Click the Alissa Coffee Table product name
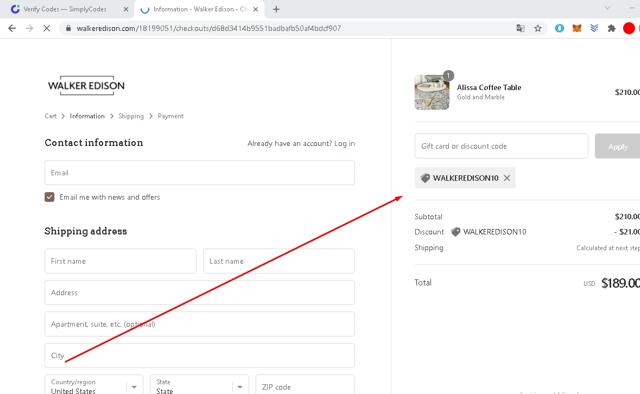Viewport: 640px width, 394px height. point(489,87)
